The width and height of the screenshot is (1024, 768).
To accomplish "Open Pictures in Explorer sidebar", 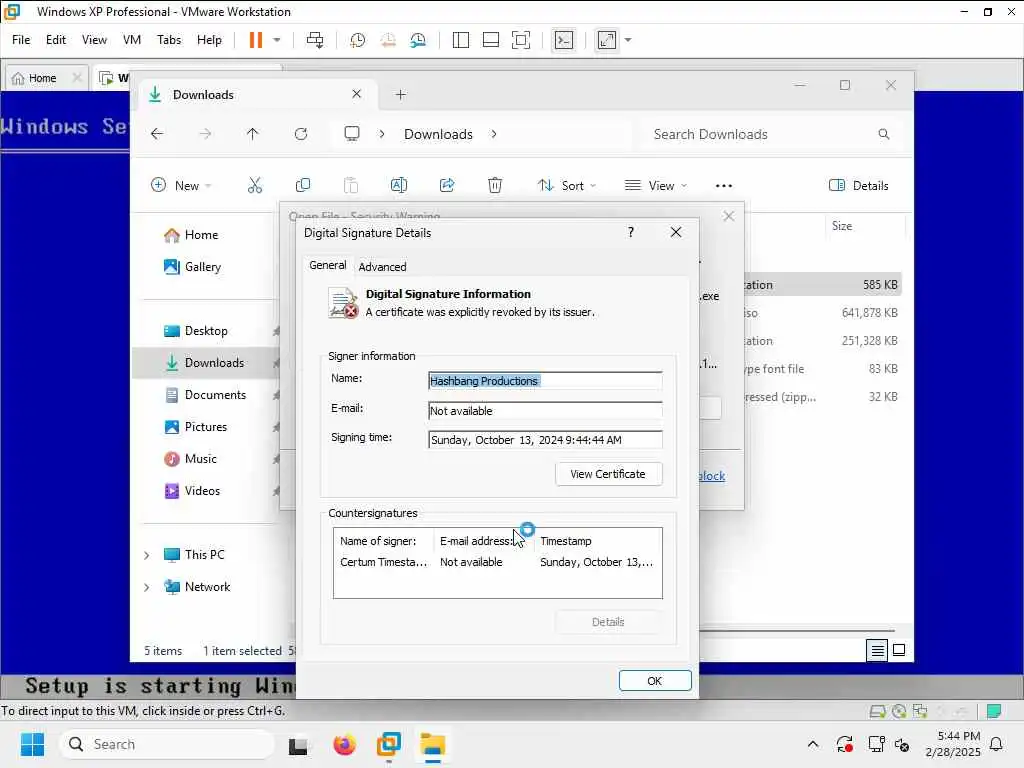I will tap(205, 427).
